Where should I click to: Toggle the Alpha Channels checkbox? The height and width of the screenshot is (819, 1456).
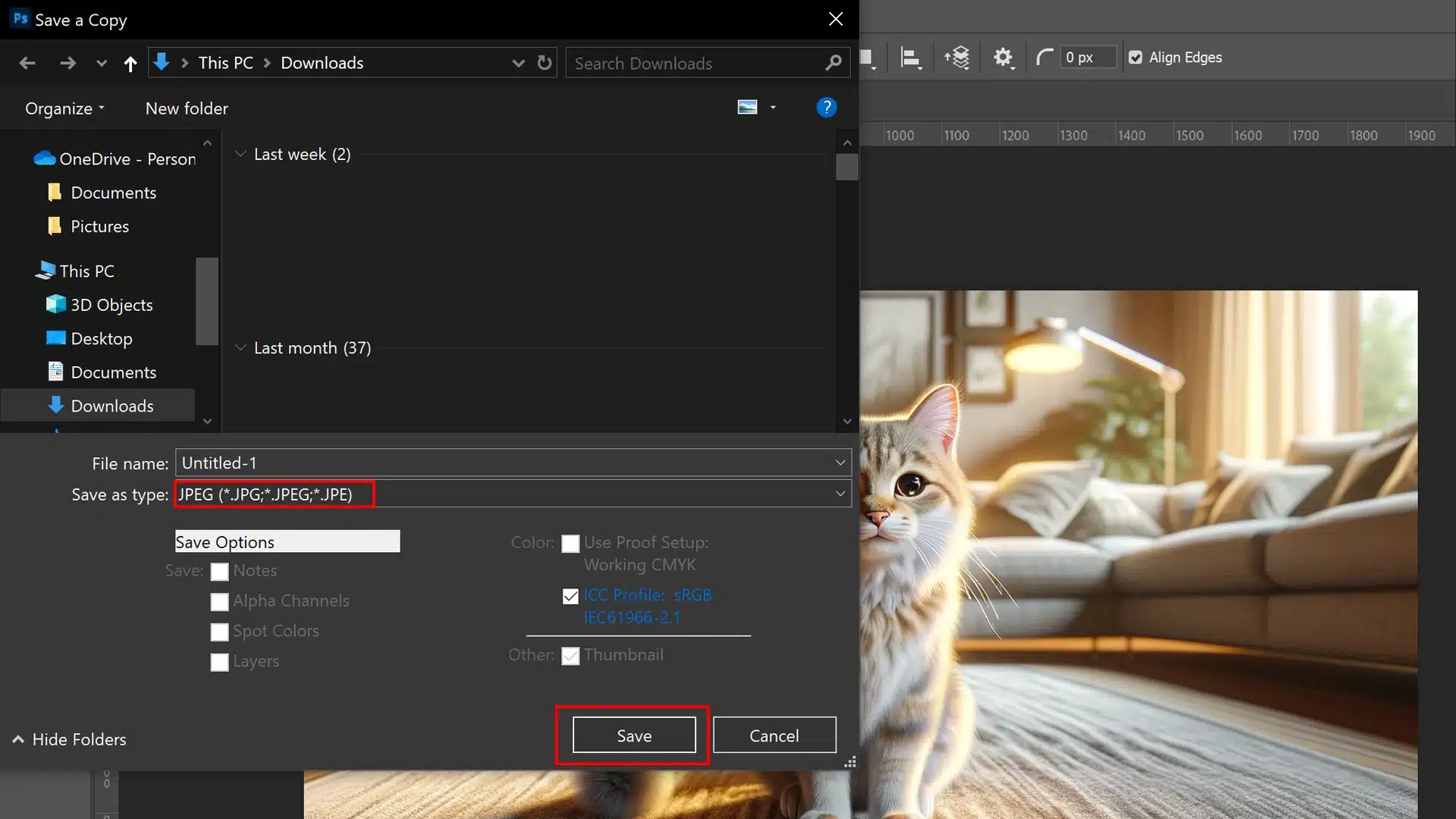tap(219, 601)
